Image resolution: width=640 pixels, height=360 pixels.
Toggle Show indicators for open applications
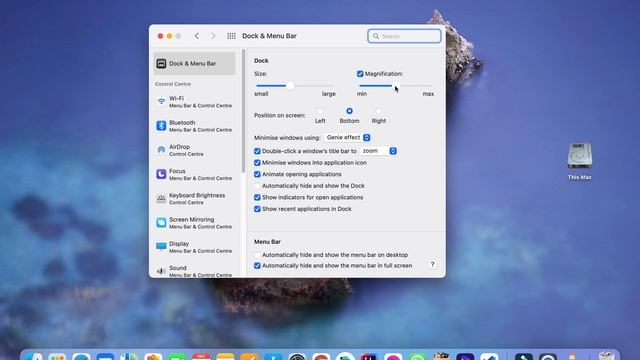point(257,197)
